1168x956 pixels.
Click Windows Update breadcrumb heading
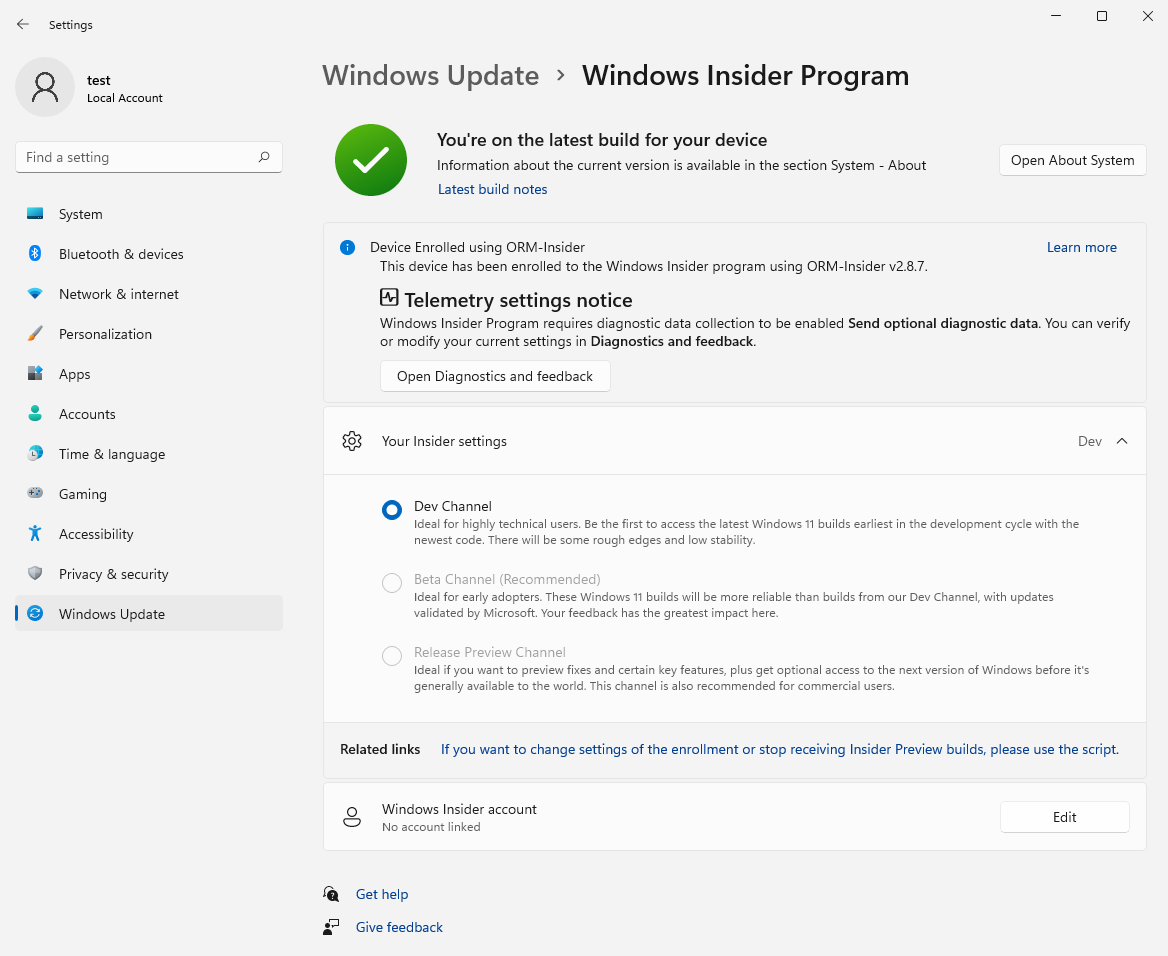[431, 76]
